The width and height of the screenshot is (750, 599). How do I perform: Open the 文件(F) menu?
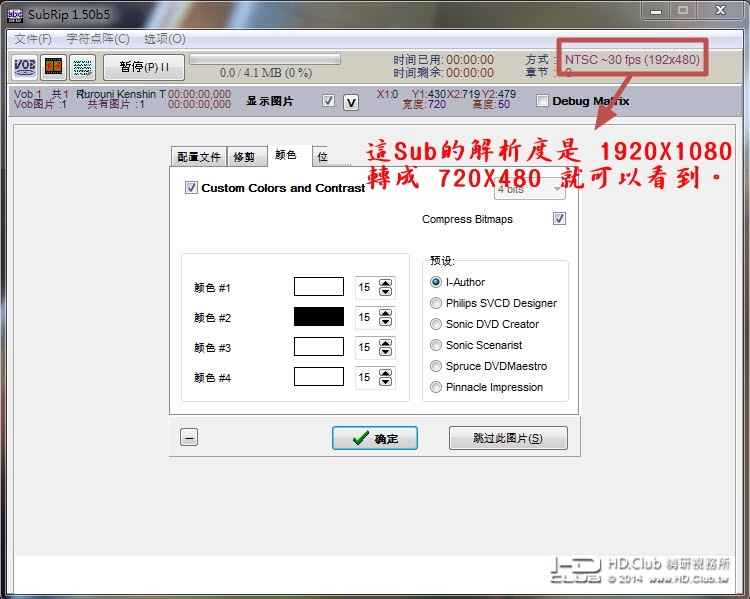(x=33, y=39)
